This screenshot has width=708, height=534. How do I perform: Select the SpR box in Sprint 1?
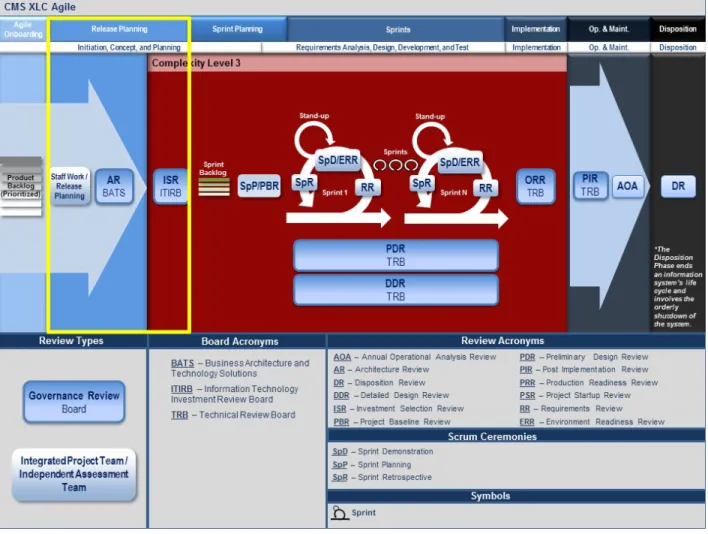coord(304,182)
